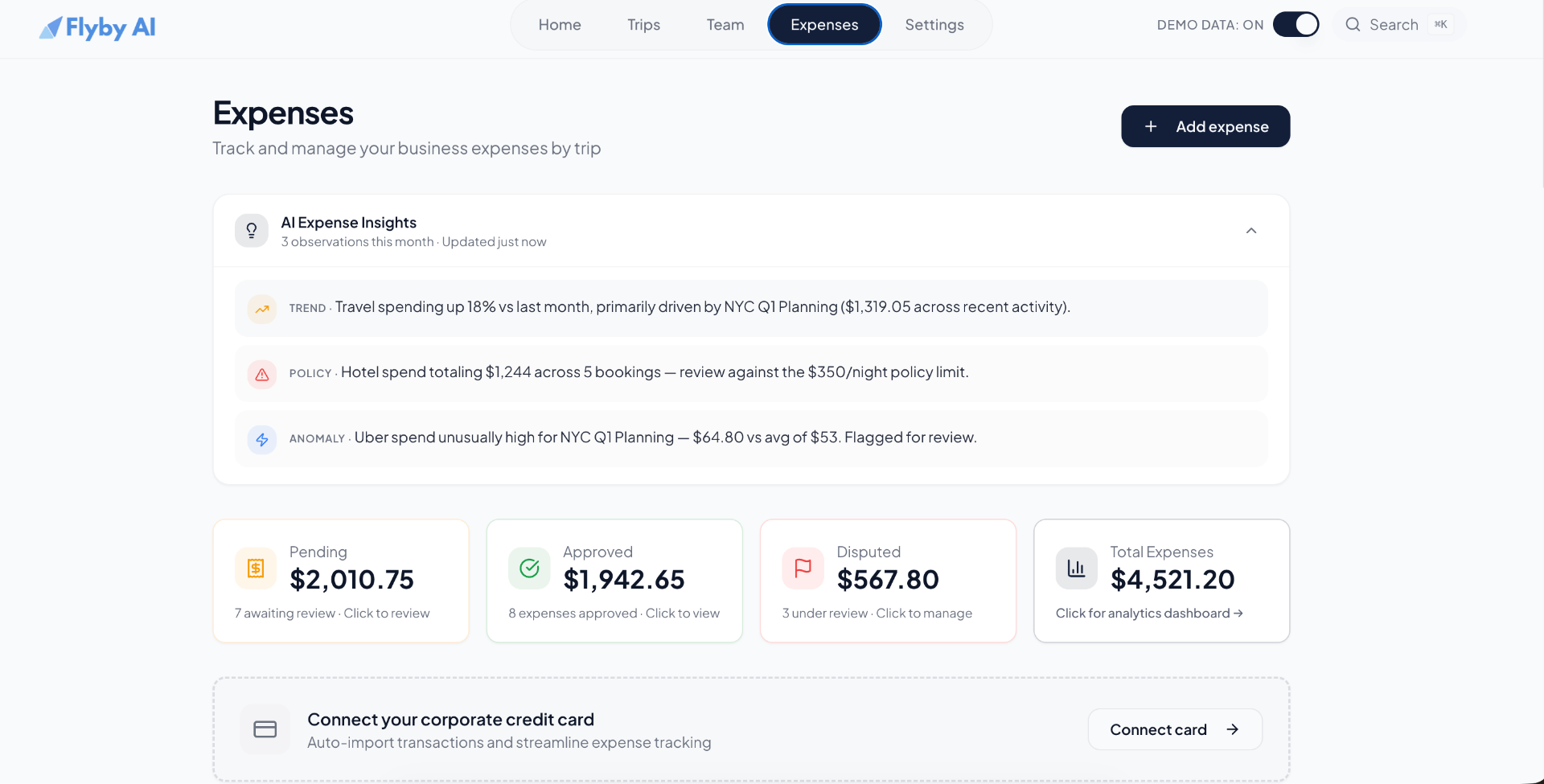1544x784 pixels.
Task: Click the Total Expenses $4,521.20 amount
Action: coord(1172,580)
